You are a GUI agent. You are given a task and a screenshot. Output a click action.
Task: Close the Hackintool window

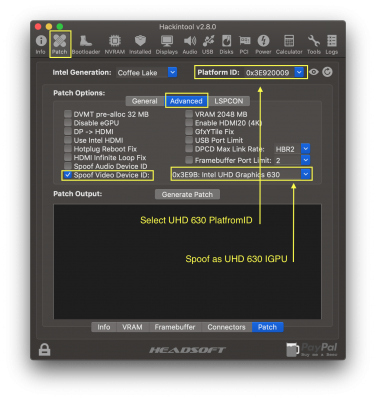pos(38,26)
